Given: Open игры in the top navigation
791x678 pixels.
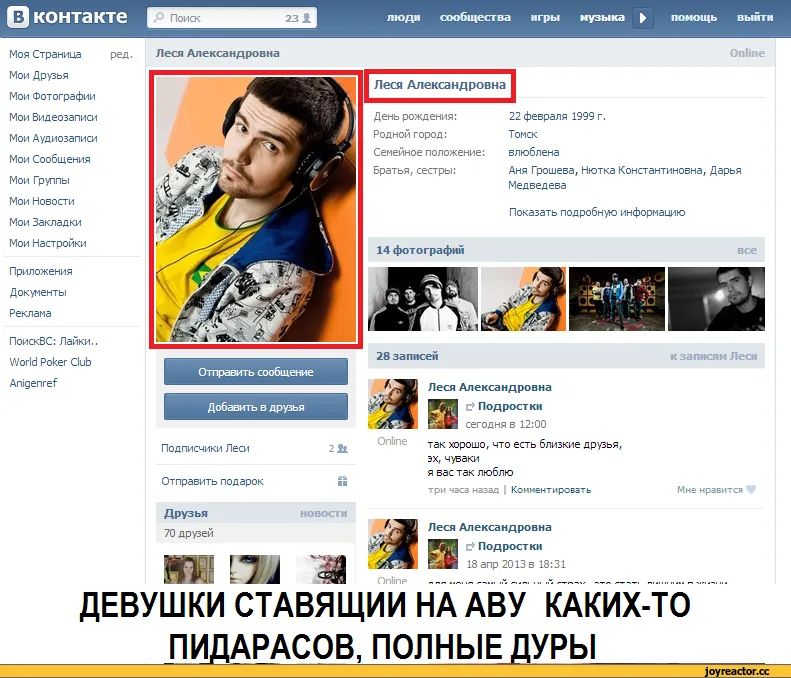Looking at the screenshot, I should point(545,18).
